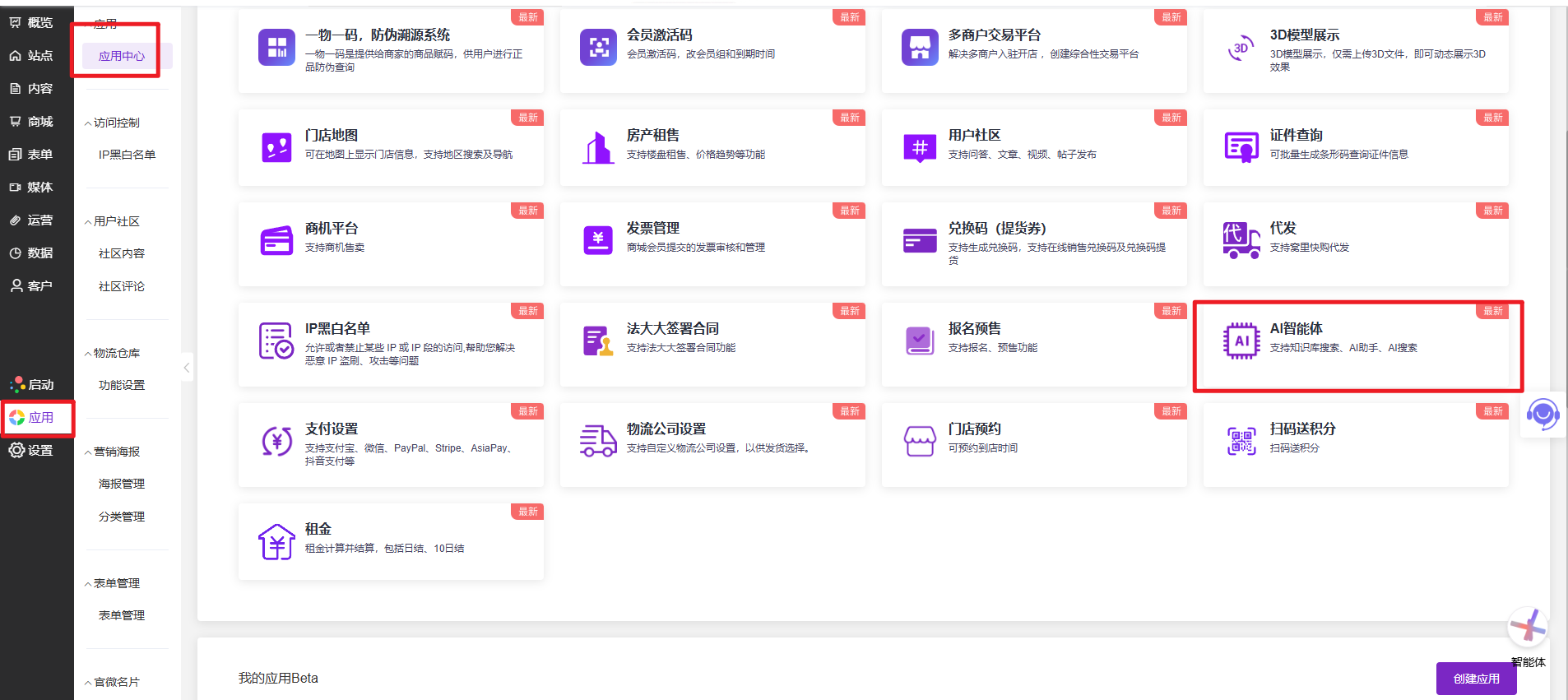1568x700 pixels.
Task: Open 社区评论 submenu item
Action: (x=122, y=286)
